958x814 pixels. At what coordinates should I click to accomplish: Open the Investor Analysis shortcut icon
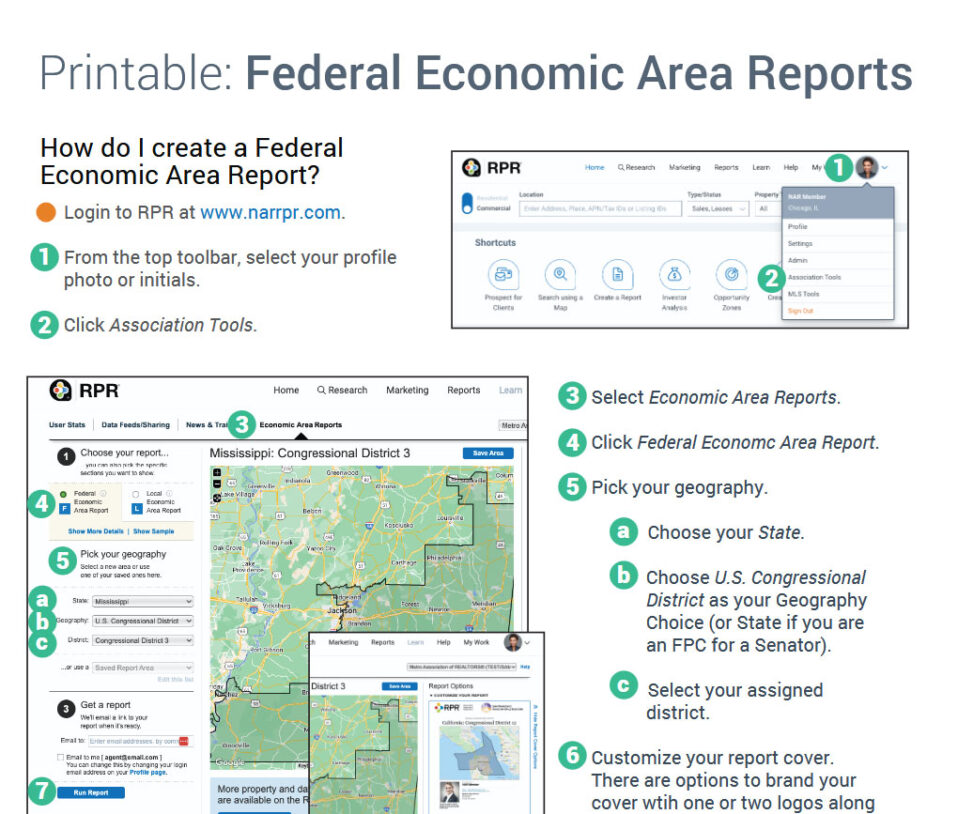(674, 274)
